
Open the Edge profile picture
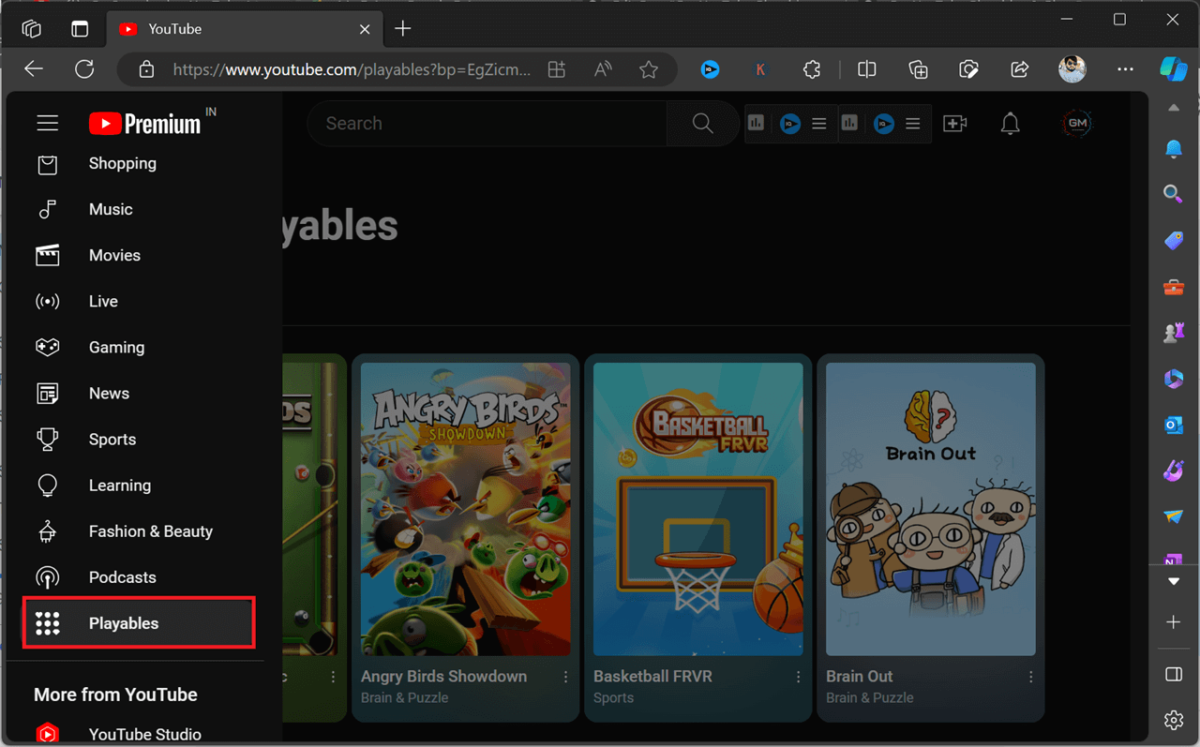1072,69
